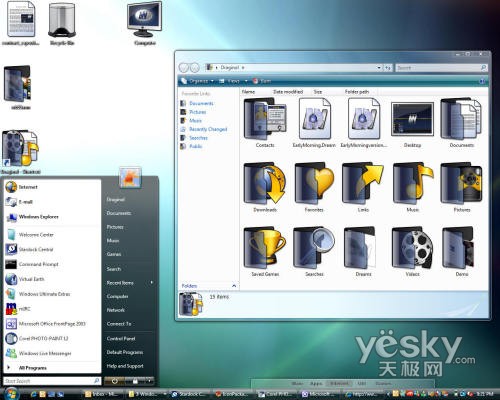Open Windows Ultimate Extras entry

[x=53, y=294]
